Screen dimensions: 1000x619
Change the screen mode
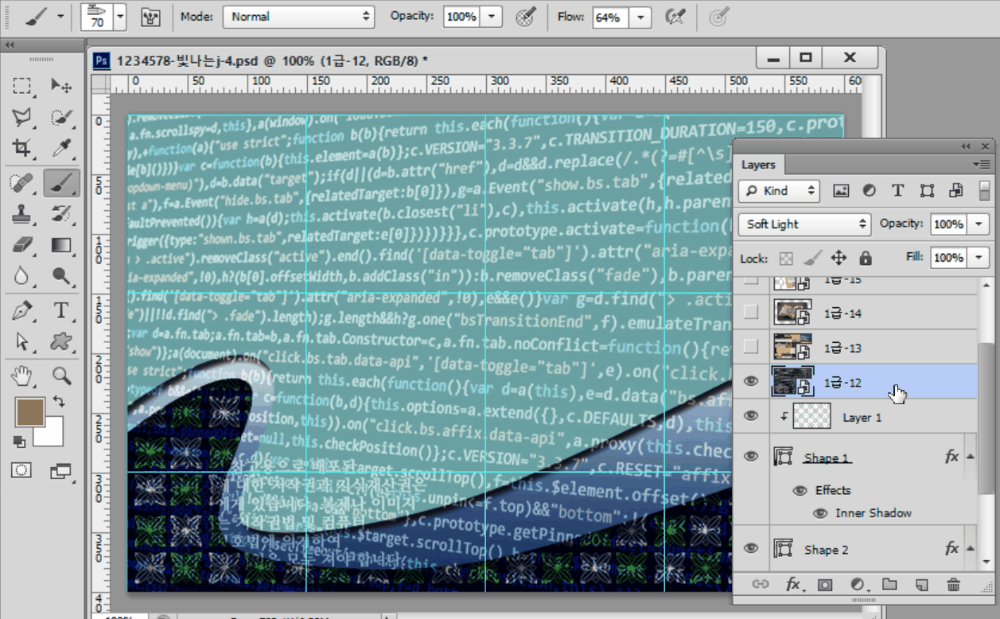[x=61, y=471]
